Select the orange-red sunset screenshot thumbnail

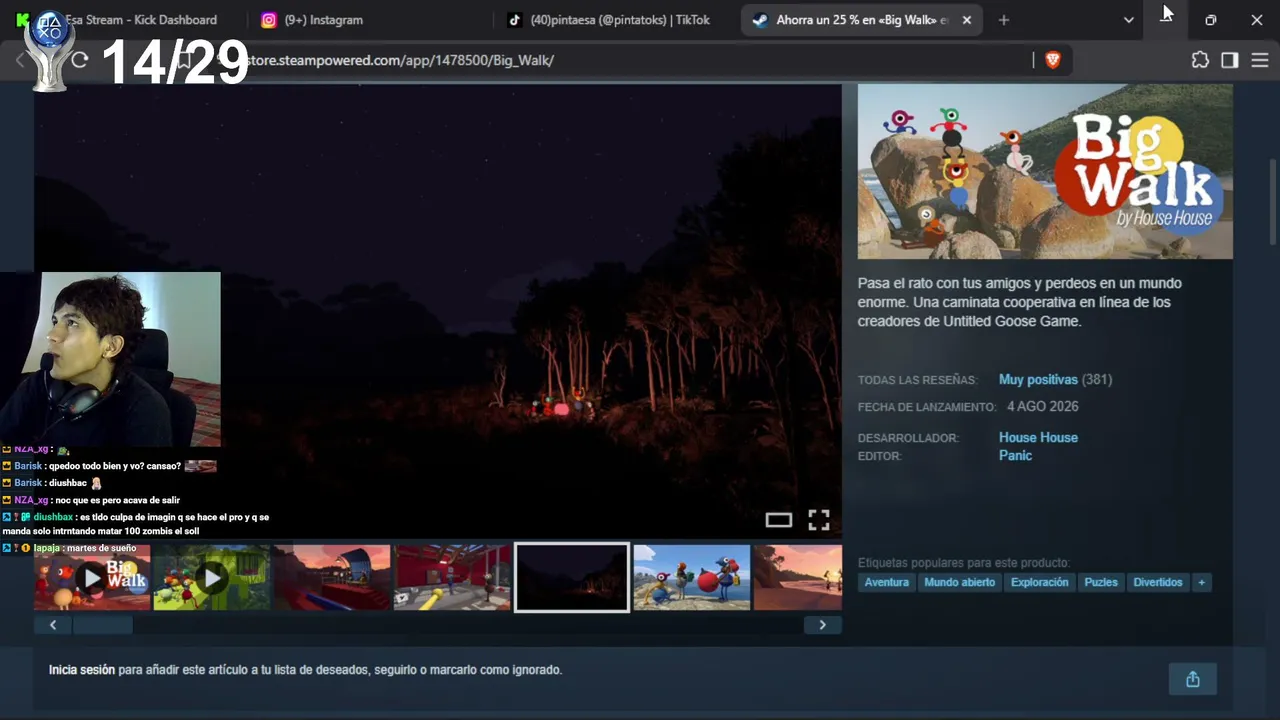pos(332,577)
